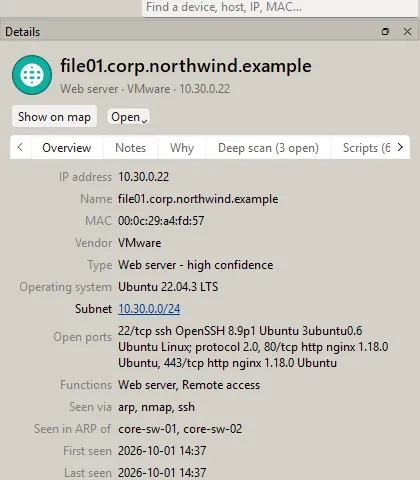The width and height of the screenshot is (420, 480).
Task: Select Operating system value Ubuntu 22.04.3 LTS
Action: (168, 287)
